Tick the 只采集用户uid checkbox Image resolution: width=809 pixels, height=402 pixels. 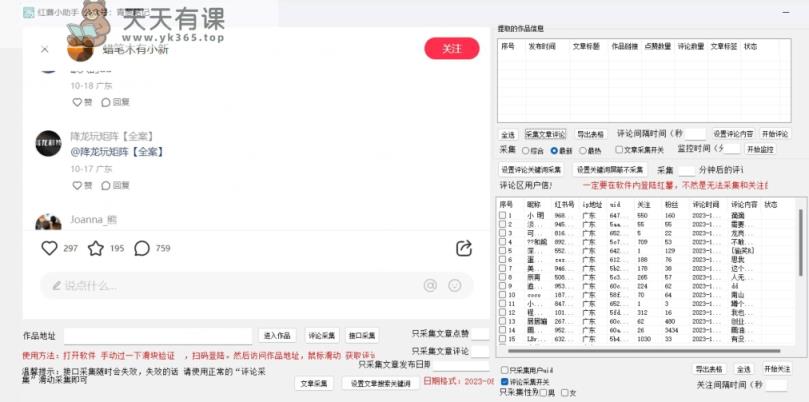click(505, 370)
